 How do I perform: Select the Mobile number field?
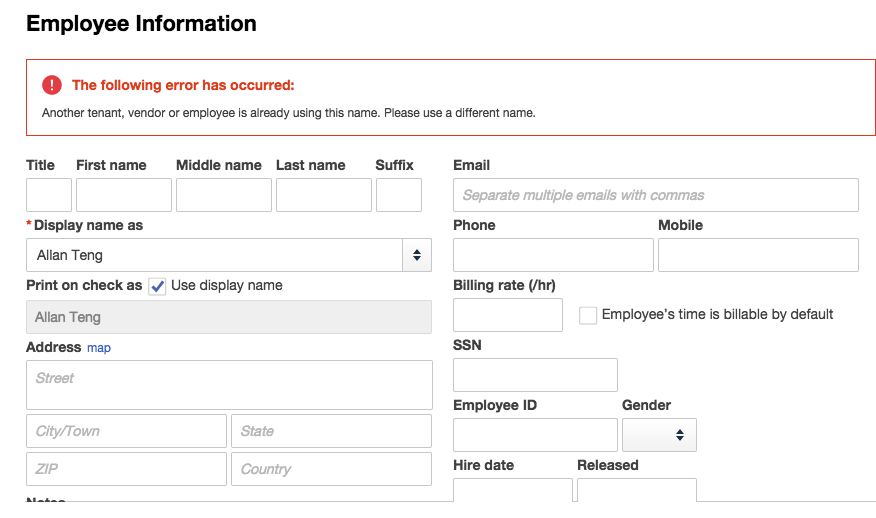click(x=758, y=255)
